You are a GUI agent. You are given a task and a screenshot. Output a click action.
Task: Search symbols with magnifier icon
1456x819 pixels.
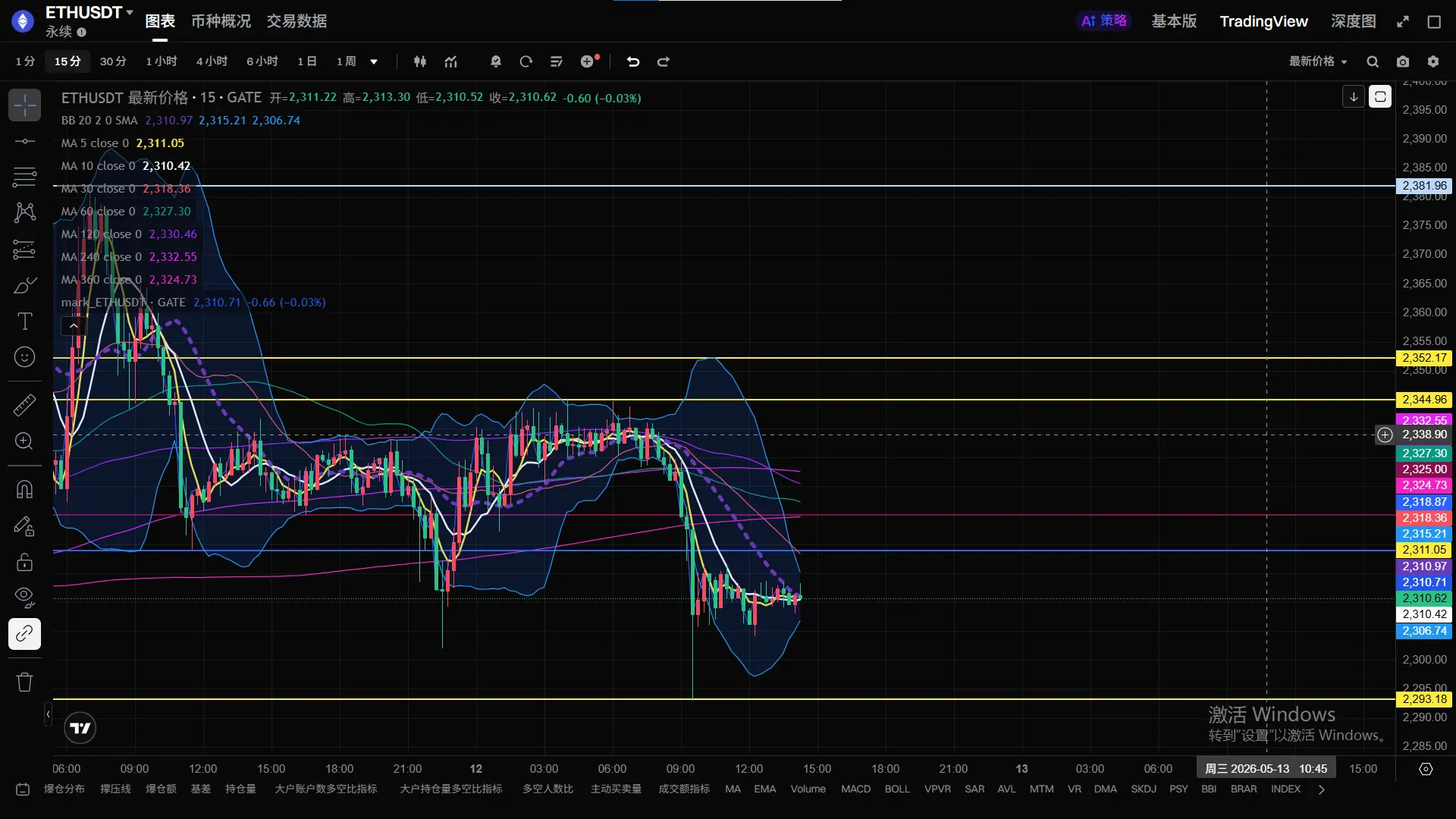[1373, 61]
